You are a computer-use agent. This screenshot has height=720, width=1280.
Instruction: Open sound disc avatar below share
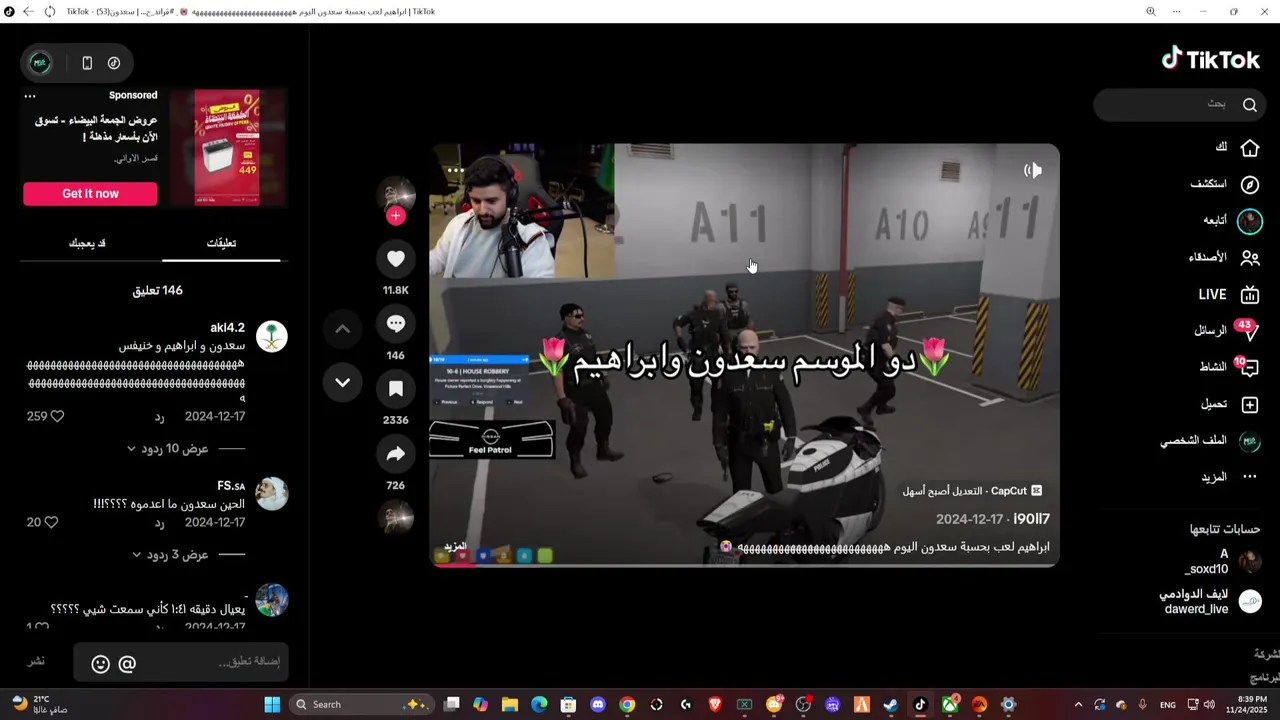[x=396, y=518]
